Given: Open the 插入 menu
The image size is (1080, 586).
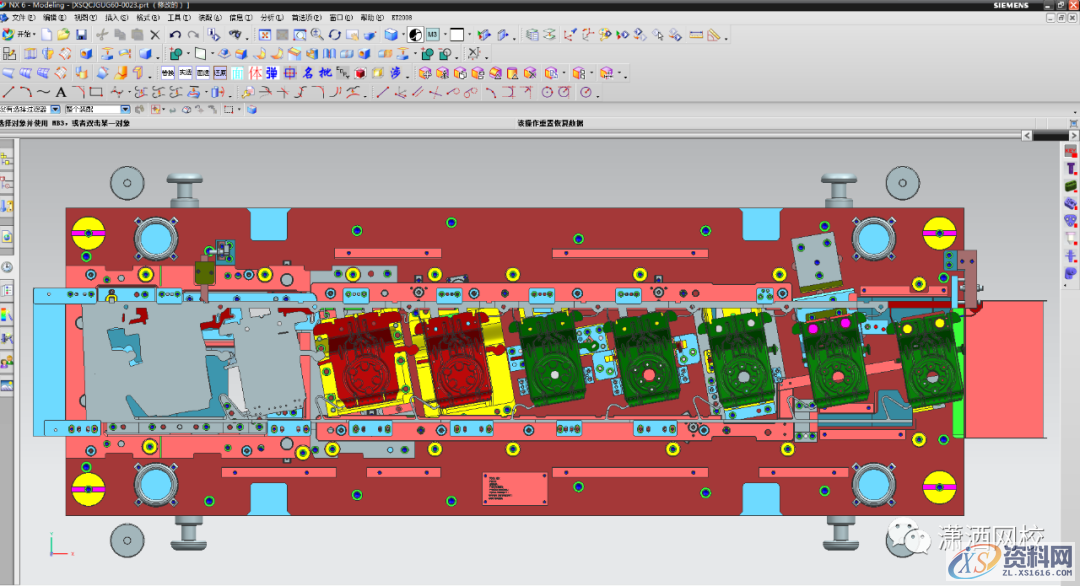Looking at the screenshot, I should coord(111,17).
